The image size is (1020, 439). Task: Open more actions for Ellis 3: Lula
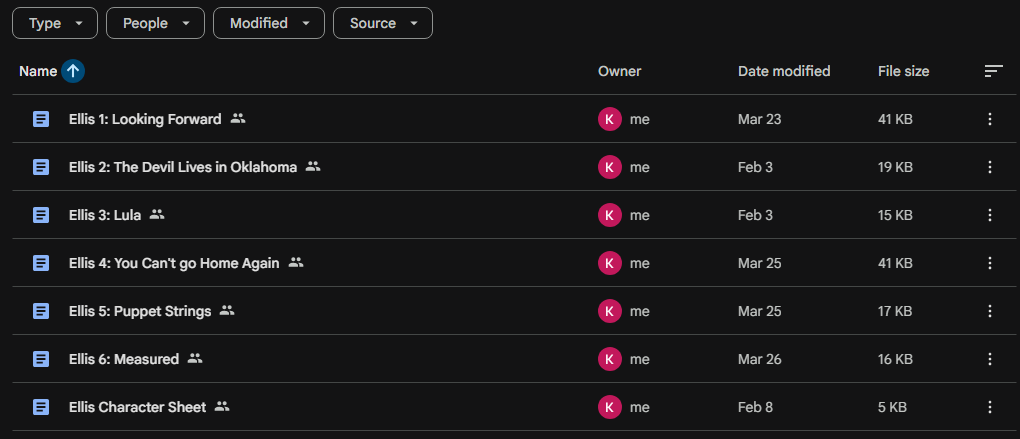[990, 215]
